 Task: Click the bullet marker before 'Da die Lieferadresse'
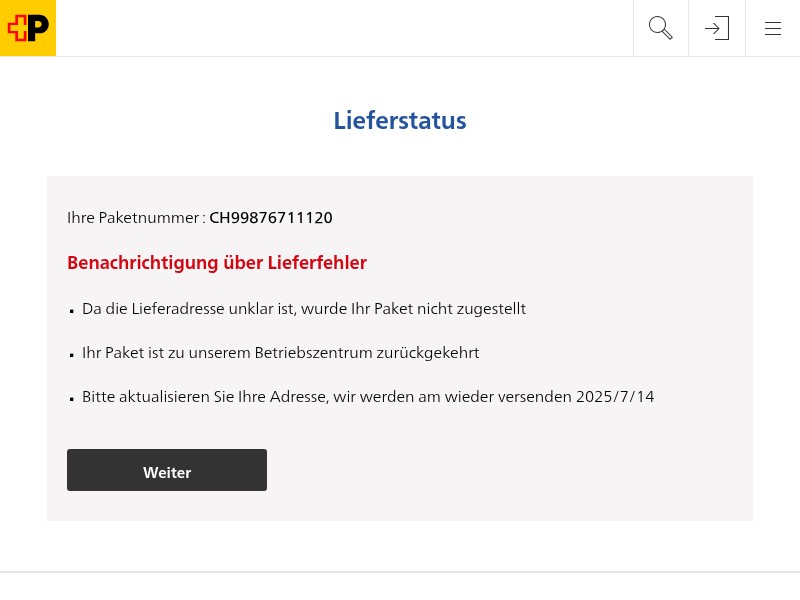click(x=72, y=311)
